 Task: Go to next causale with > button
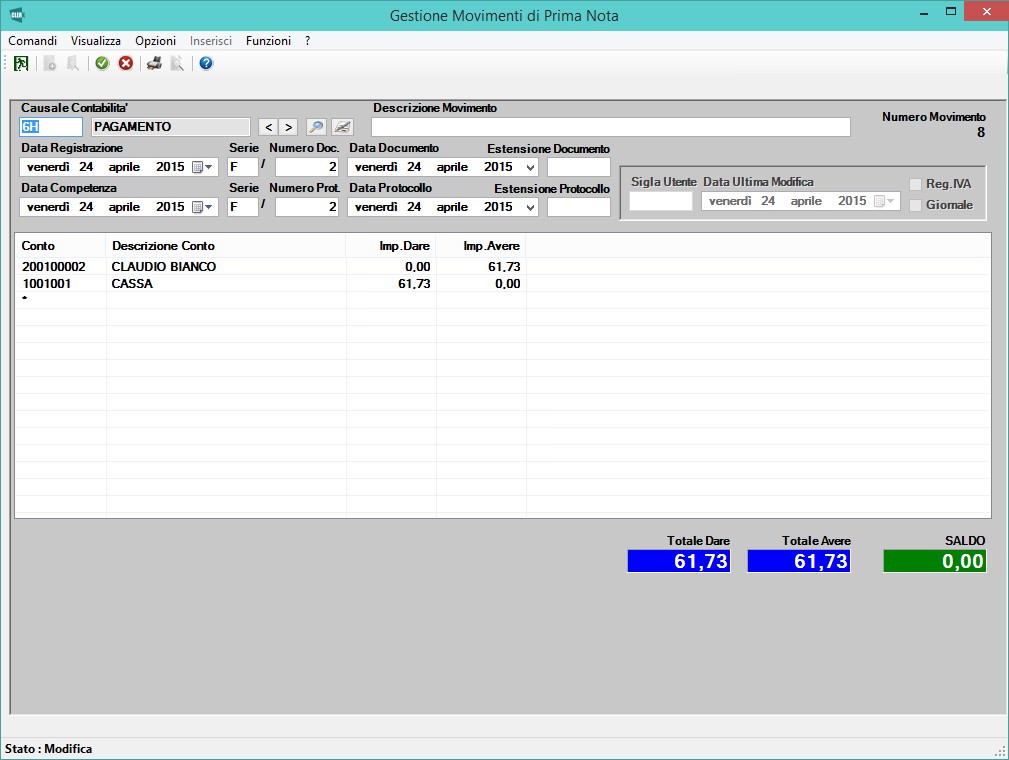click(x=288, y=127)
